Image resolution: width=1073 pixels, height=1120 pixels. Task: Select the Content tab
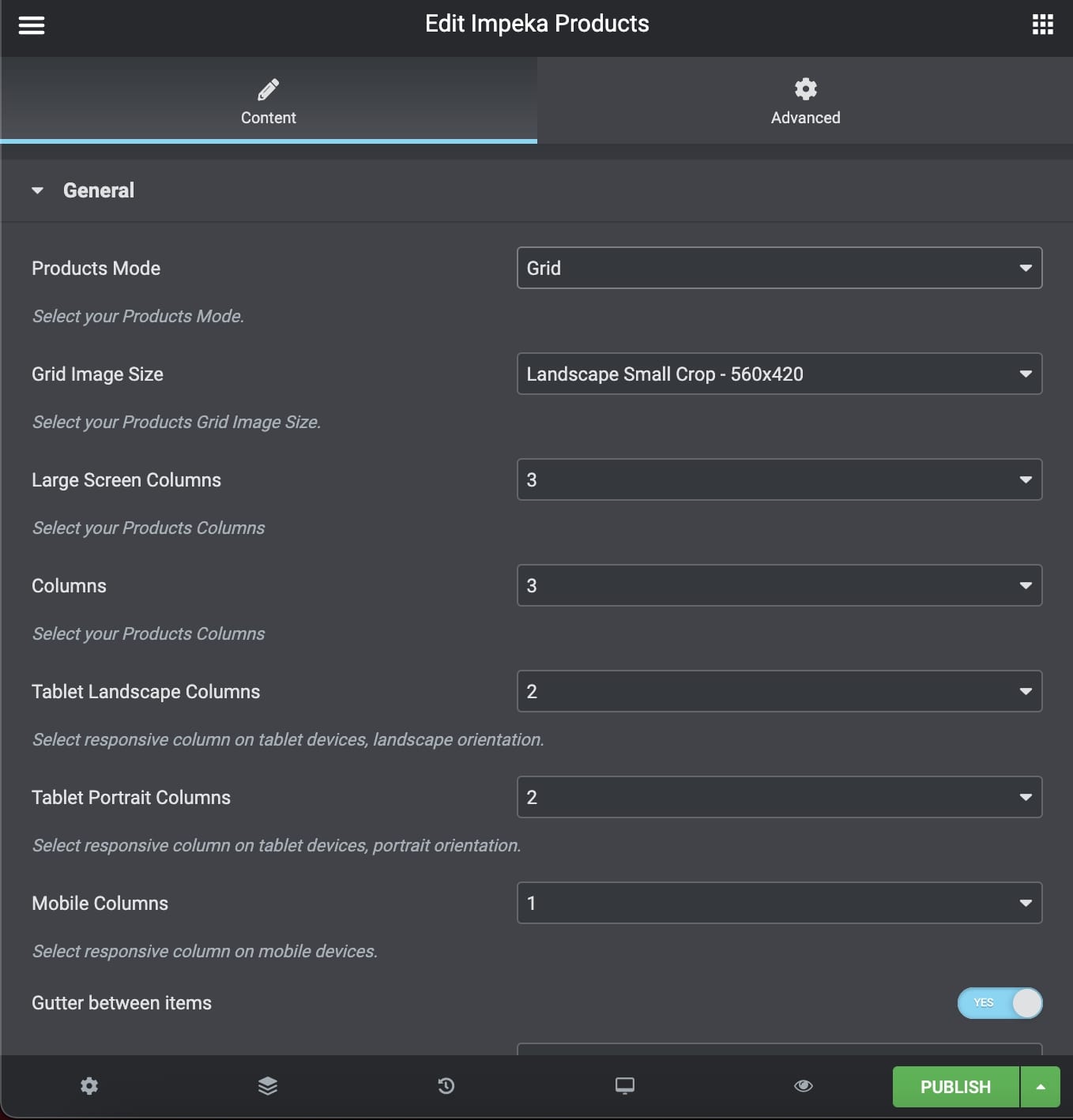pyautogui.click(x=269, y=101)
